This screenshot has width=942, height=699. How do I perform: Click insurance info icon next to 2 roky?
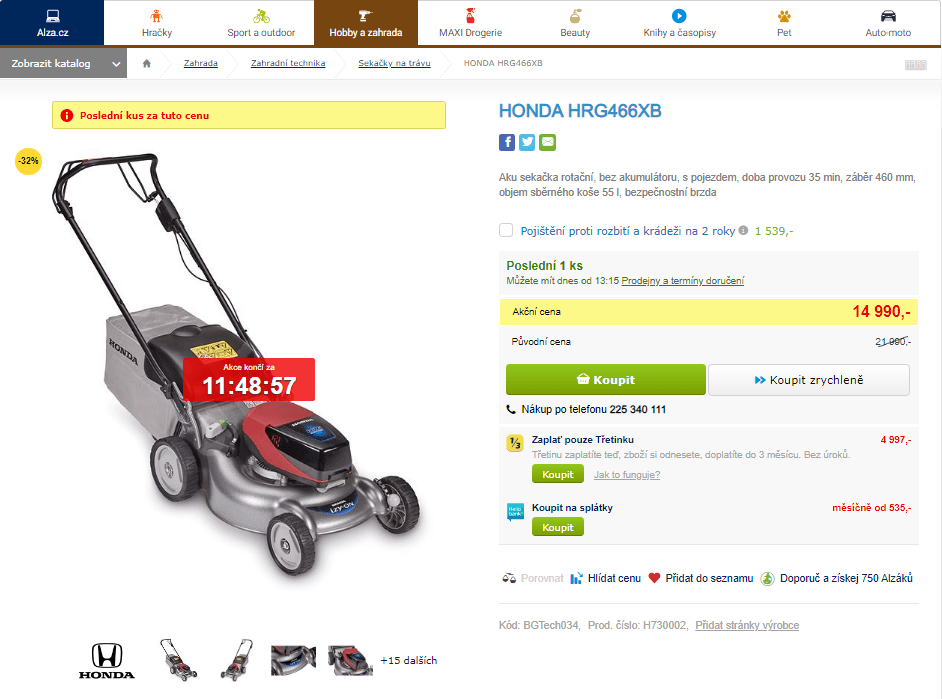[x=743, y=230]
